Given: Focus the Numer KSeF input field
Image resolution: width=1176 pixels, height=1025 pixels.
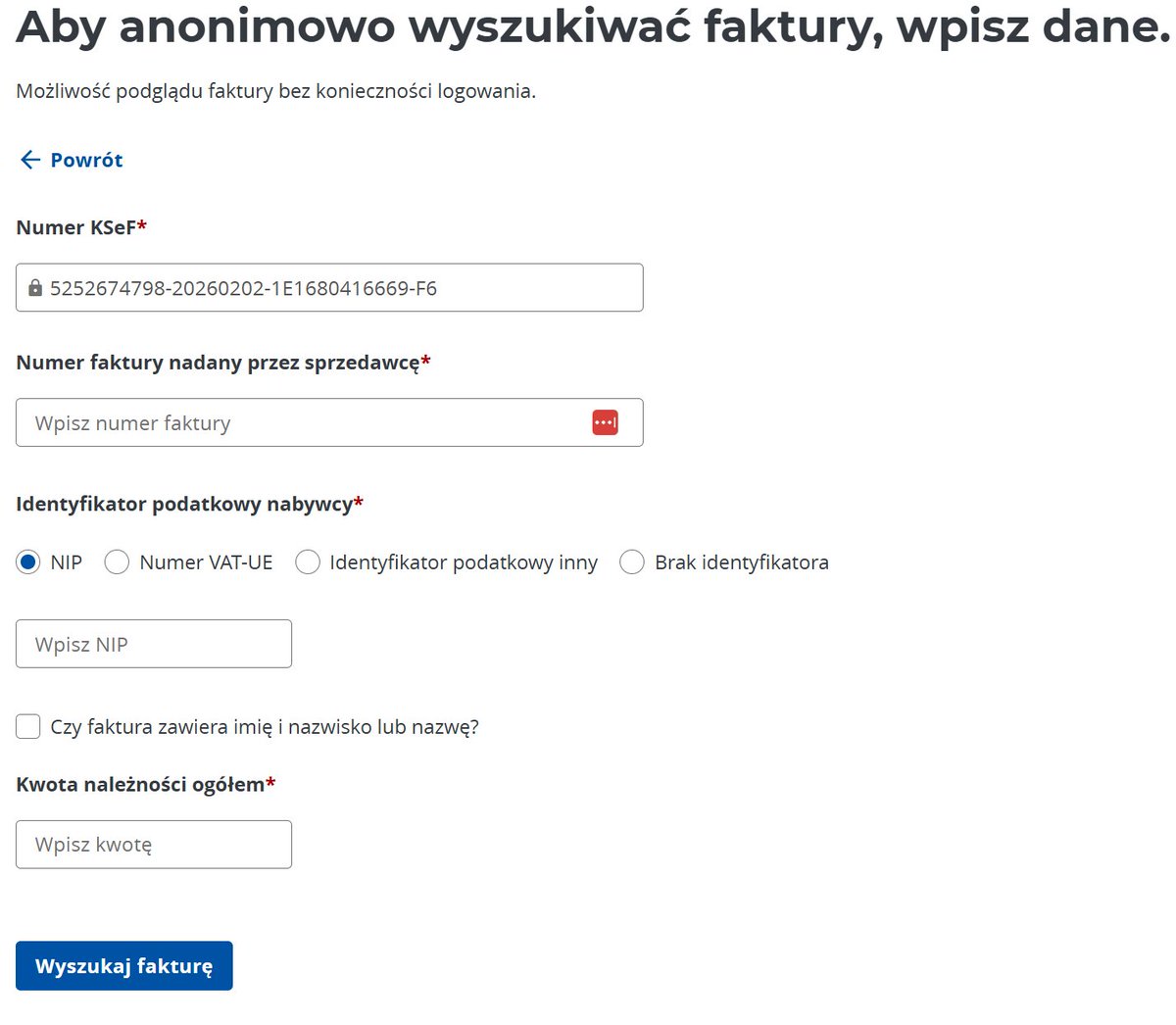Looking at the screenshot, I should 329,287.
